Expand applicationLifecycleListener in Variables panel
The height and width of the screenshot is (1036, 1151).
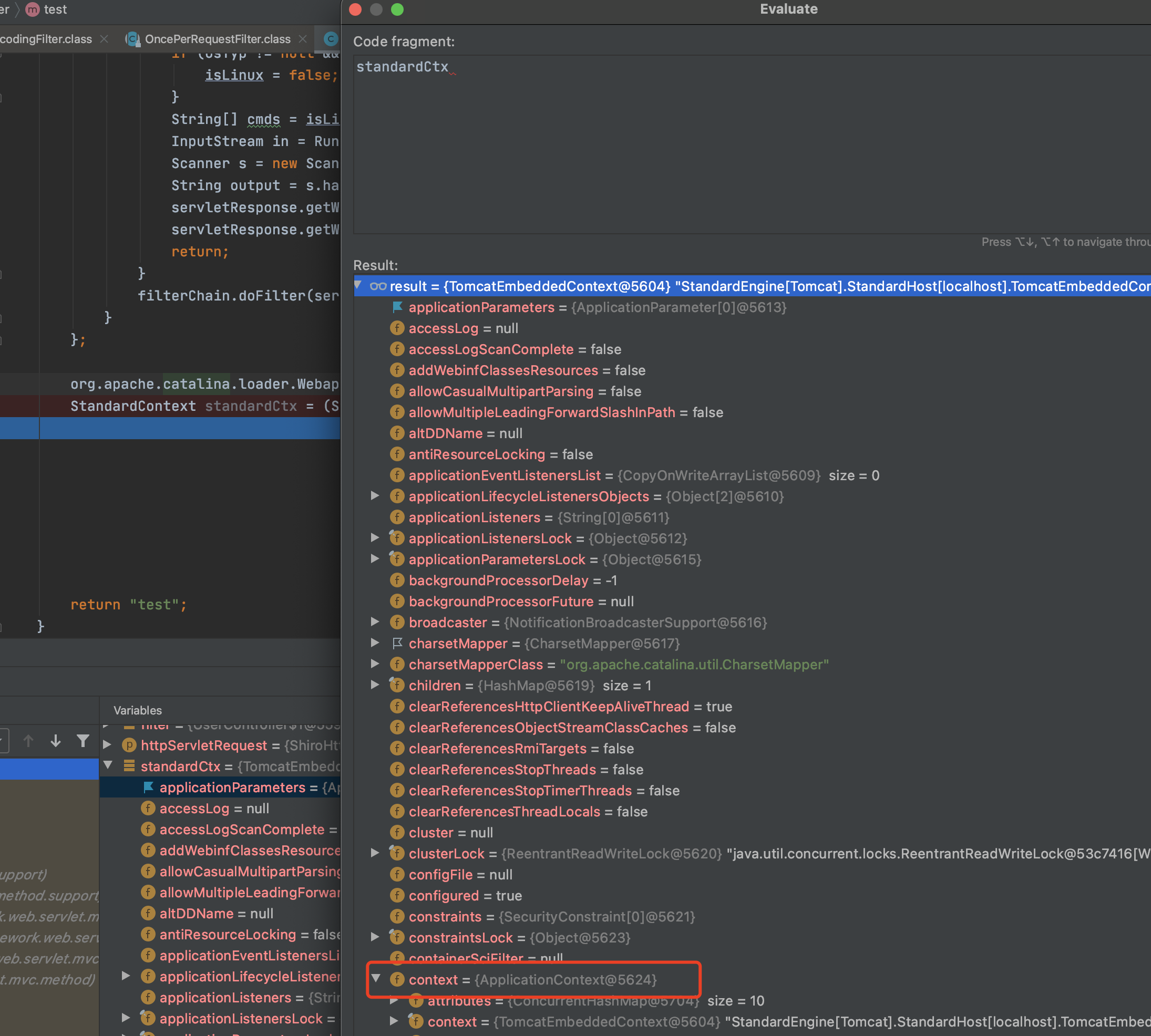127,976
